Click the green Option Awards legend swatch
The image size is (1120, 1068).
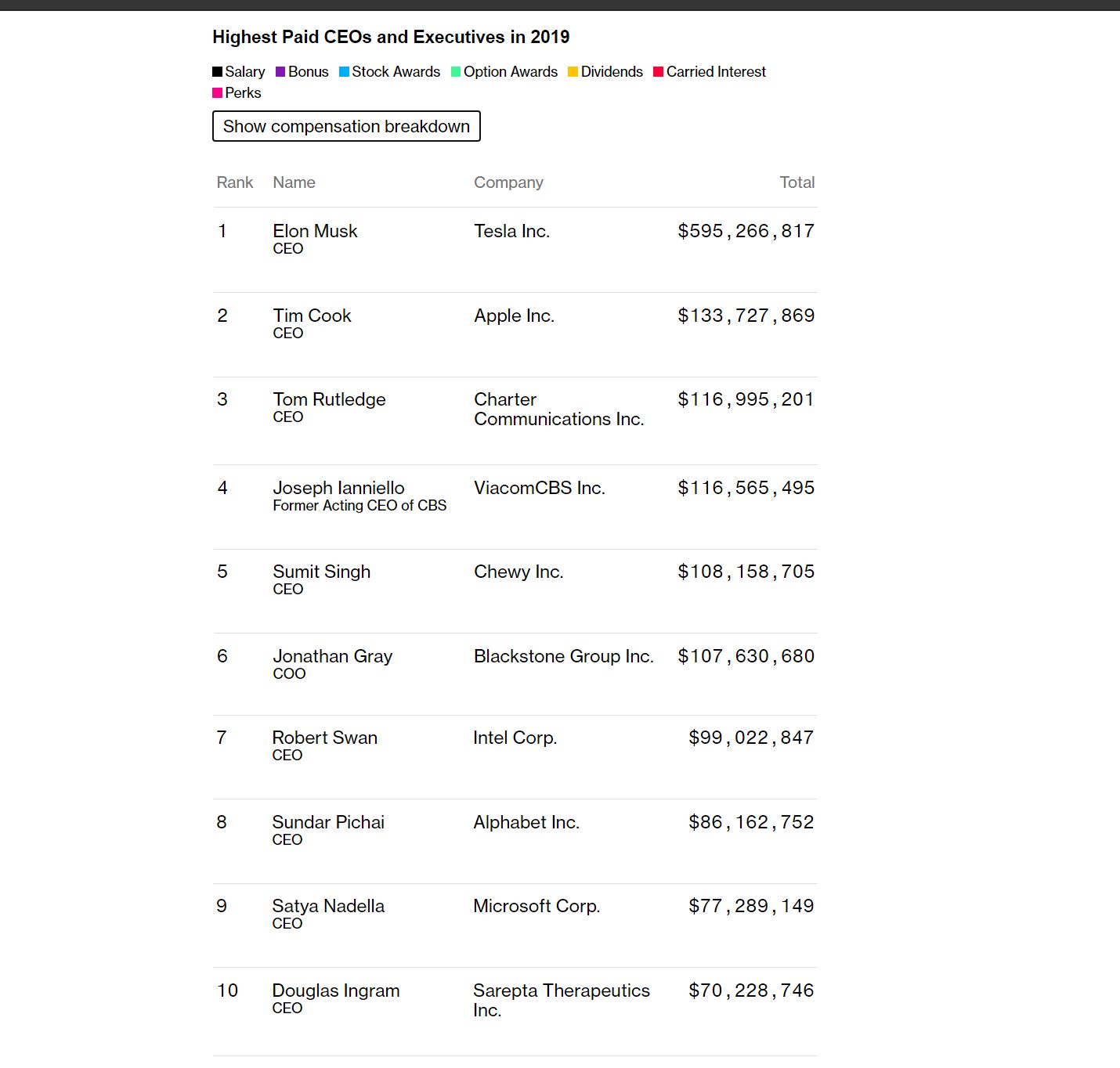(x=456, y=72)
